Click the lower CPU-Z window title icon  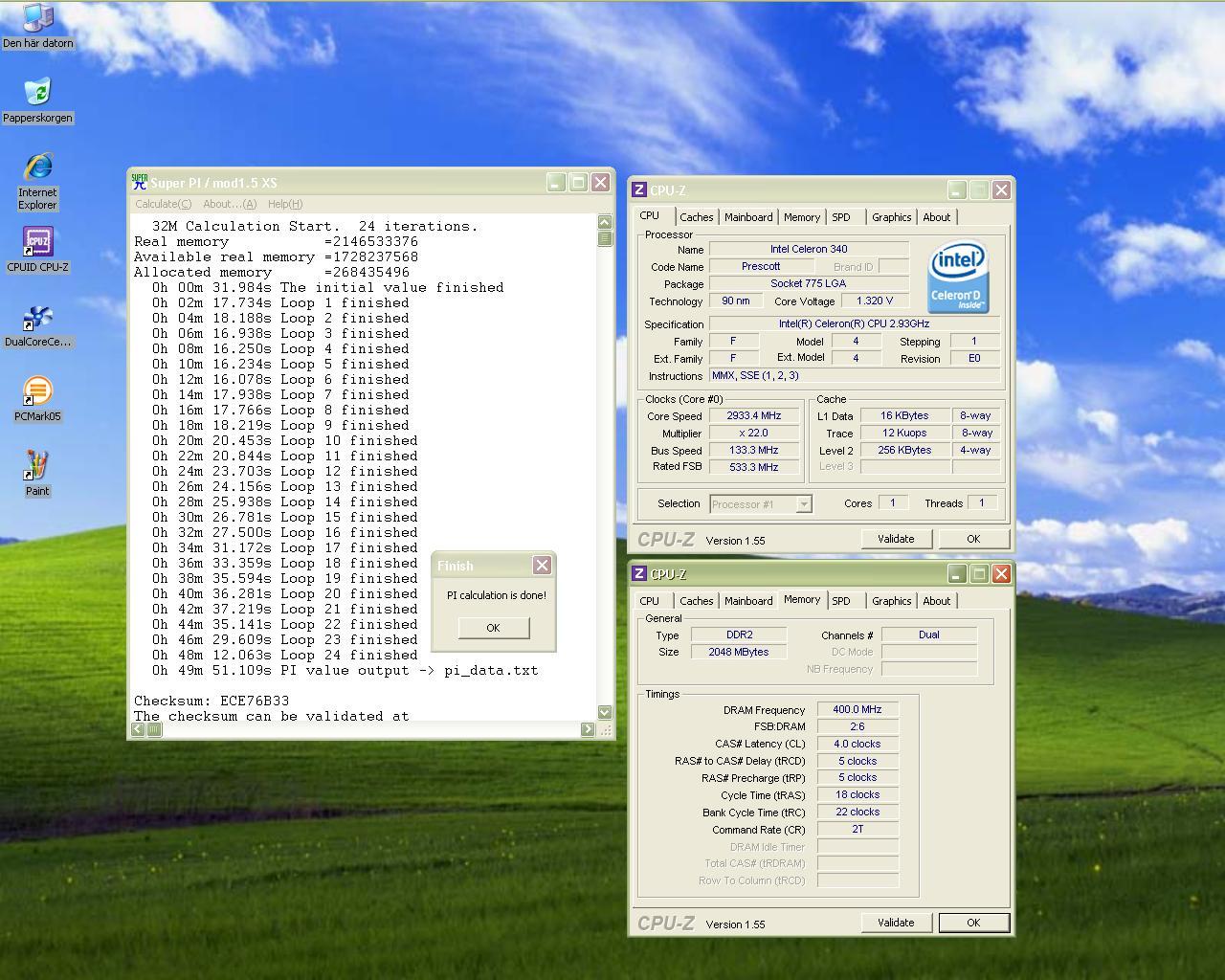(639, 574)
